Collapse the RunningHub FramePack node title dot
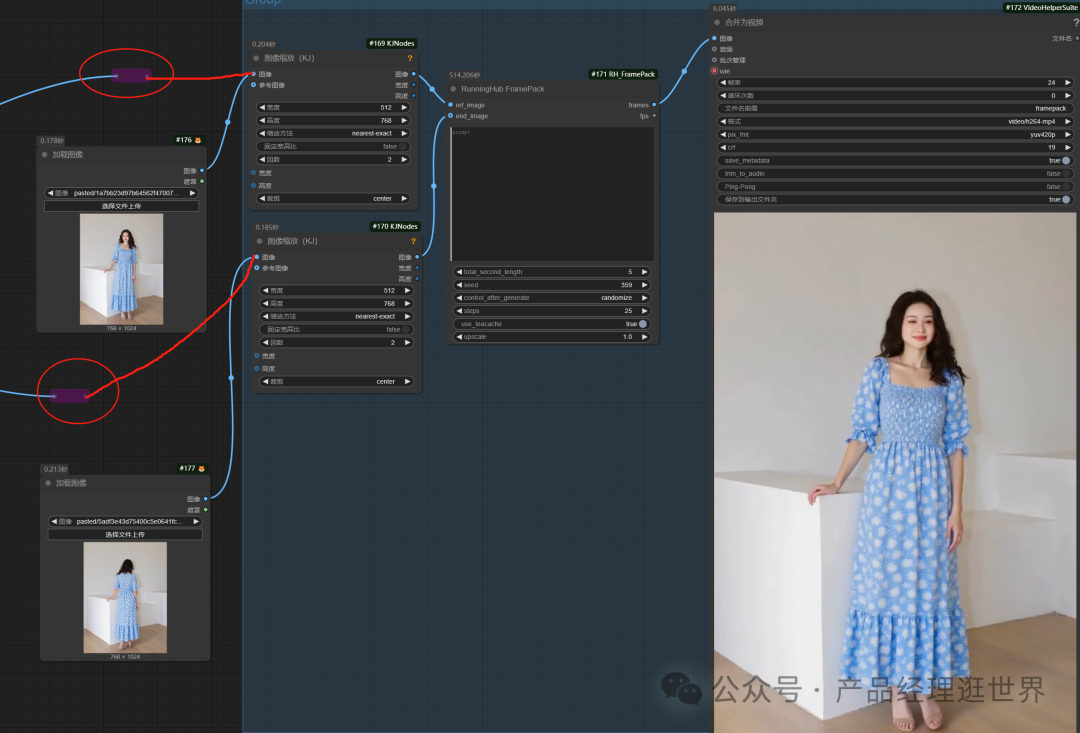 click(x=453, y=89)
